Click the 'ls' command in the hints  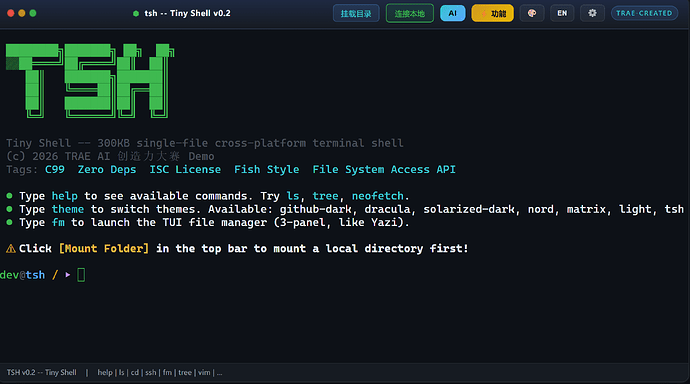293,196
